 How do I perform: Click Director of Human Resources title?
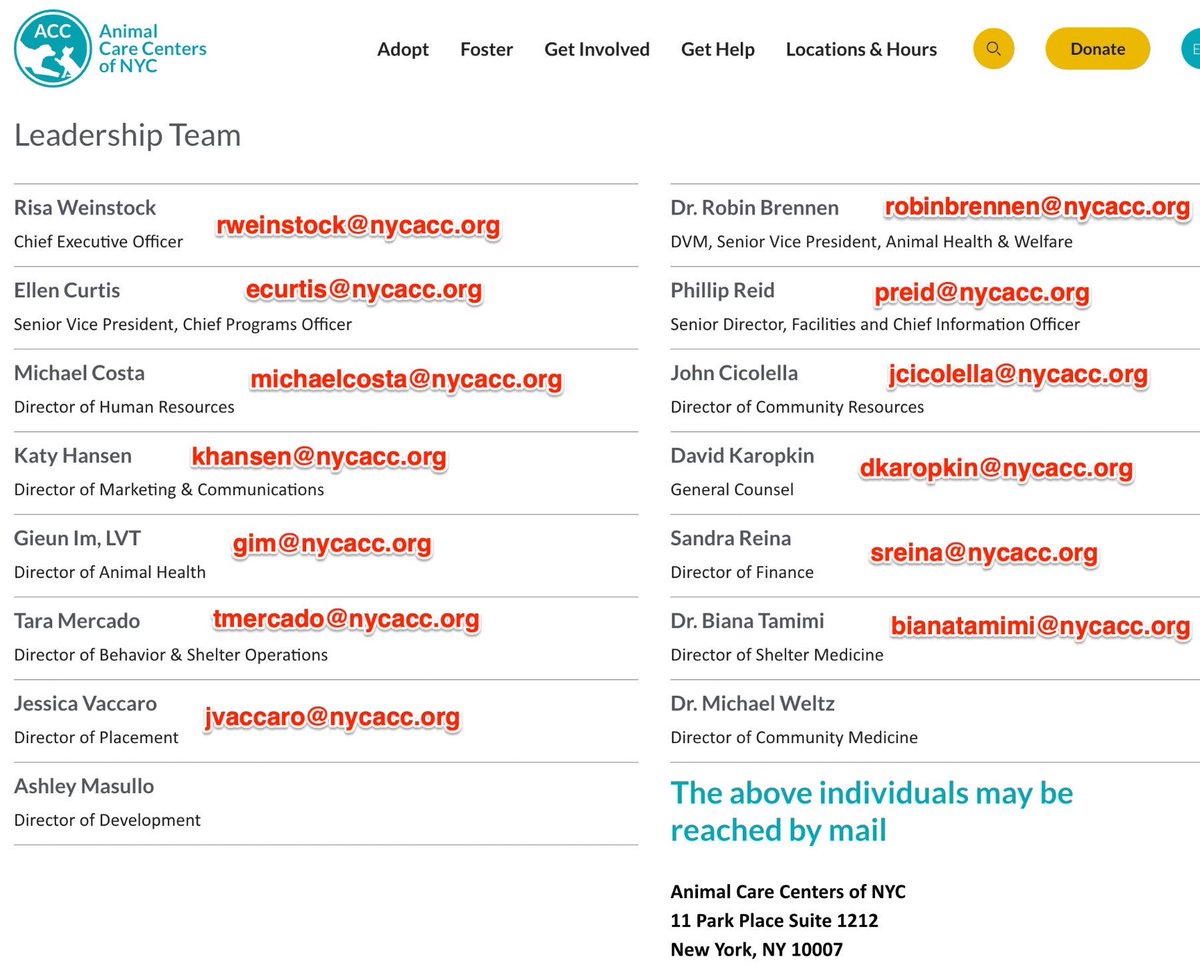[x=124, y=407]
